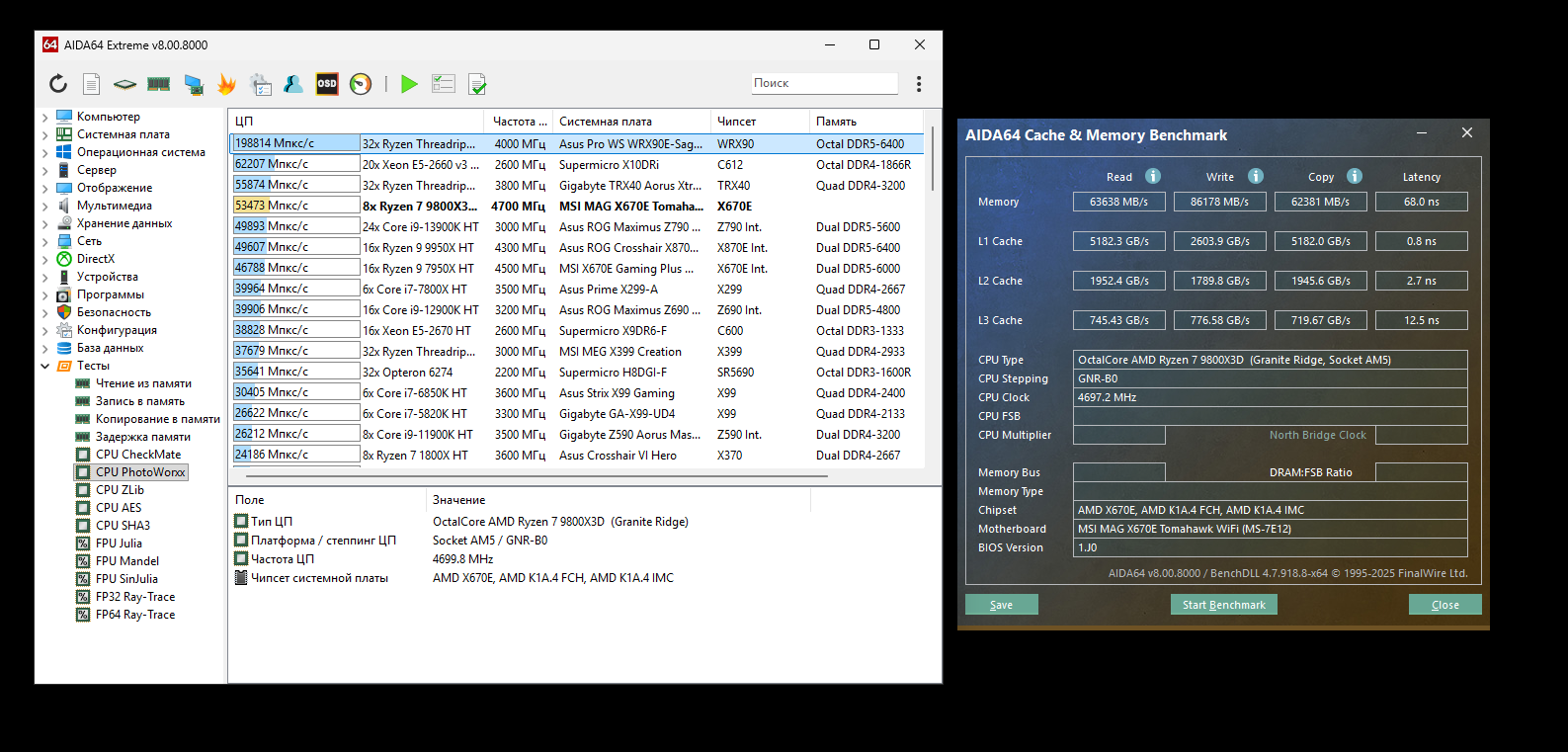Expand the Системная плата tree node

[x=44, y=134]
